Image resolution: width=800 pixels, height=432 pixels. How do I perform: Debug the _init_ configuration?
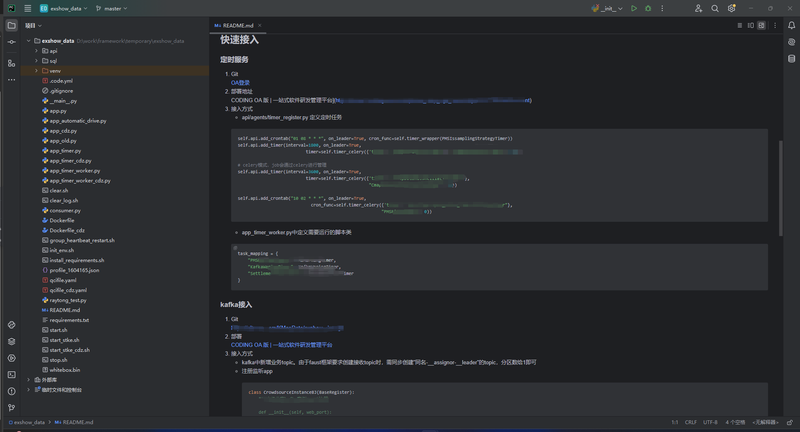coord(648,8)
